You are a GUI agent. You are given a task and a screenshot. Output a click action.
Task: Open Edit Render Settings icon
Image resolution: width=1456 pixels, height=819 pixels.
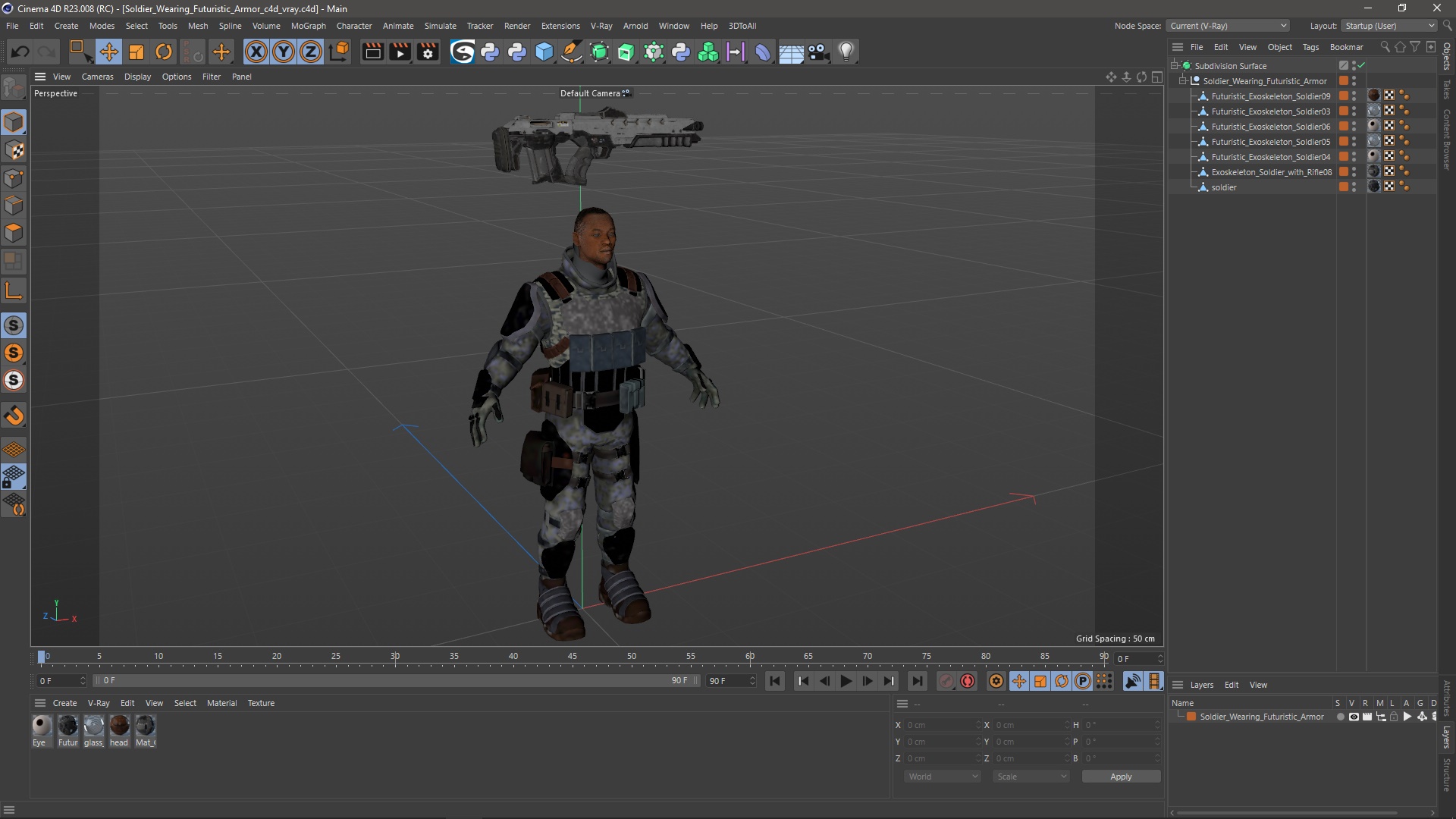[x=428, y=52]
